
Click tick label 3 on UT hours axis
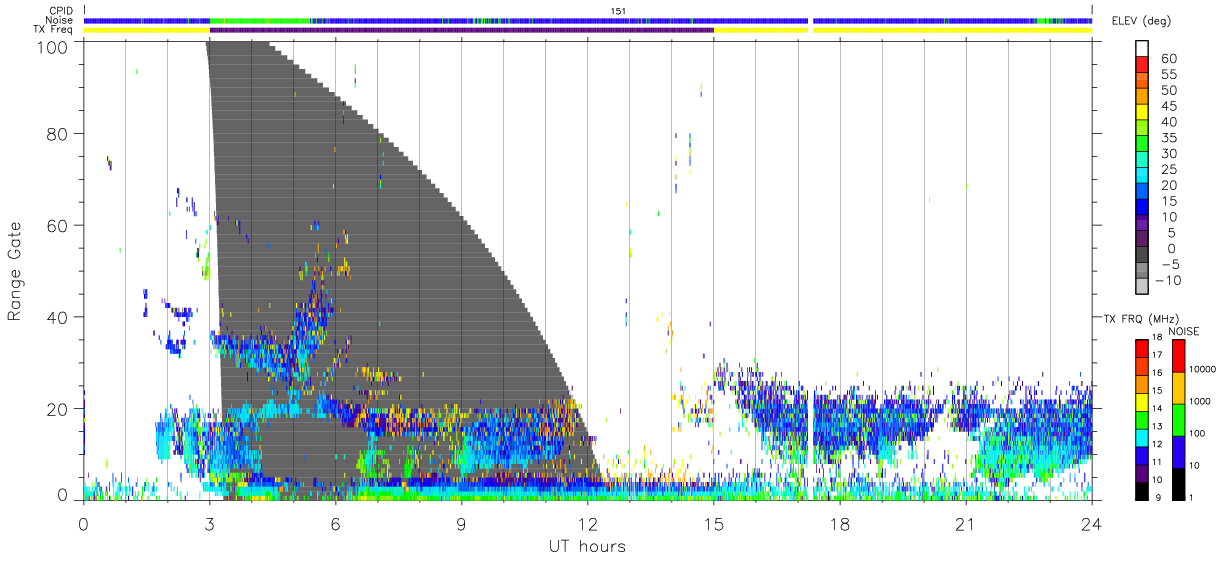pyautogui.click(x=209, y=523)
